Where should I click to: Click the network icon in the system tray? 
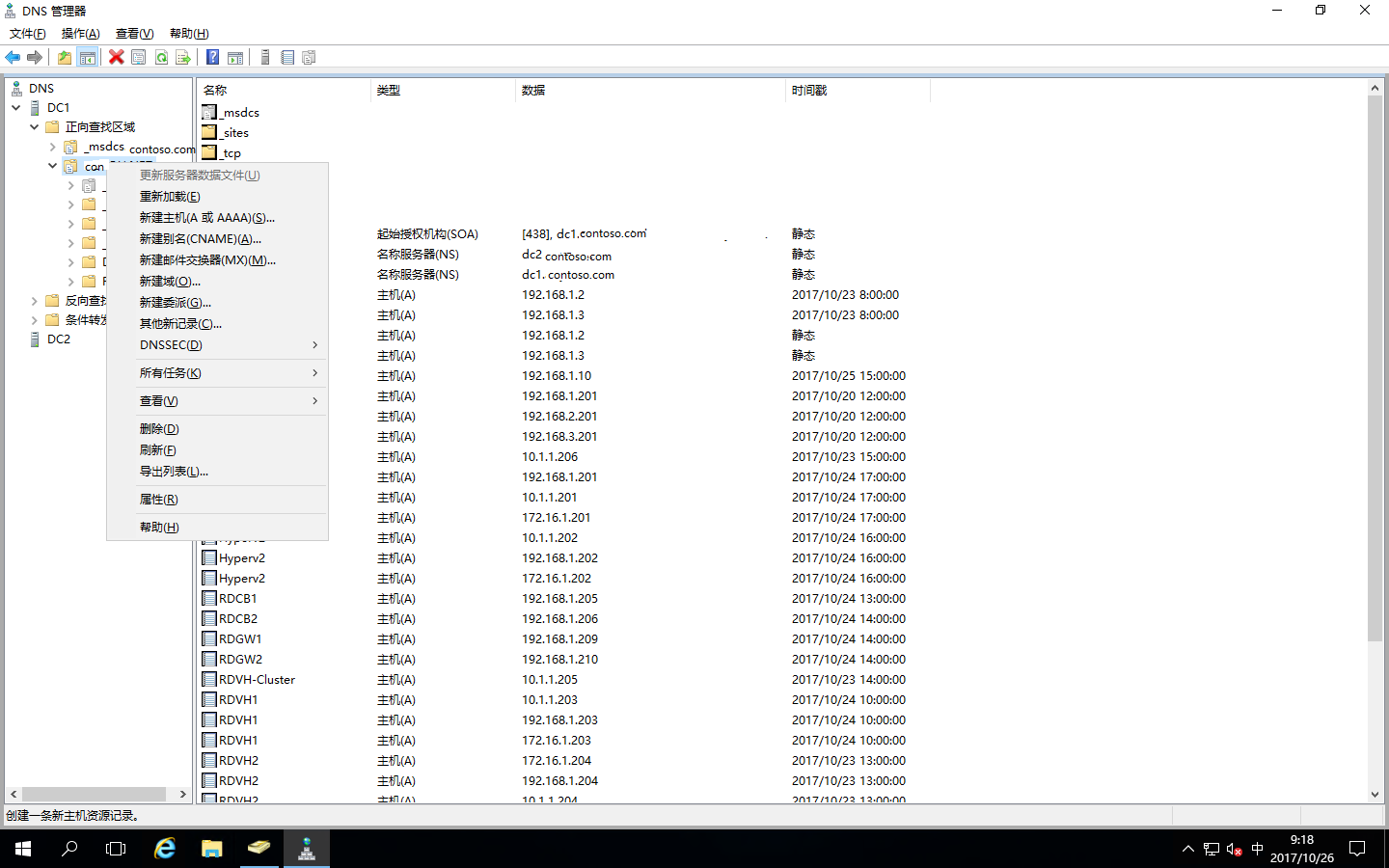coord(1212,850)
